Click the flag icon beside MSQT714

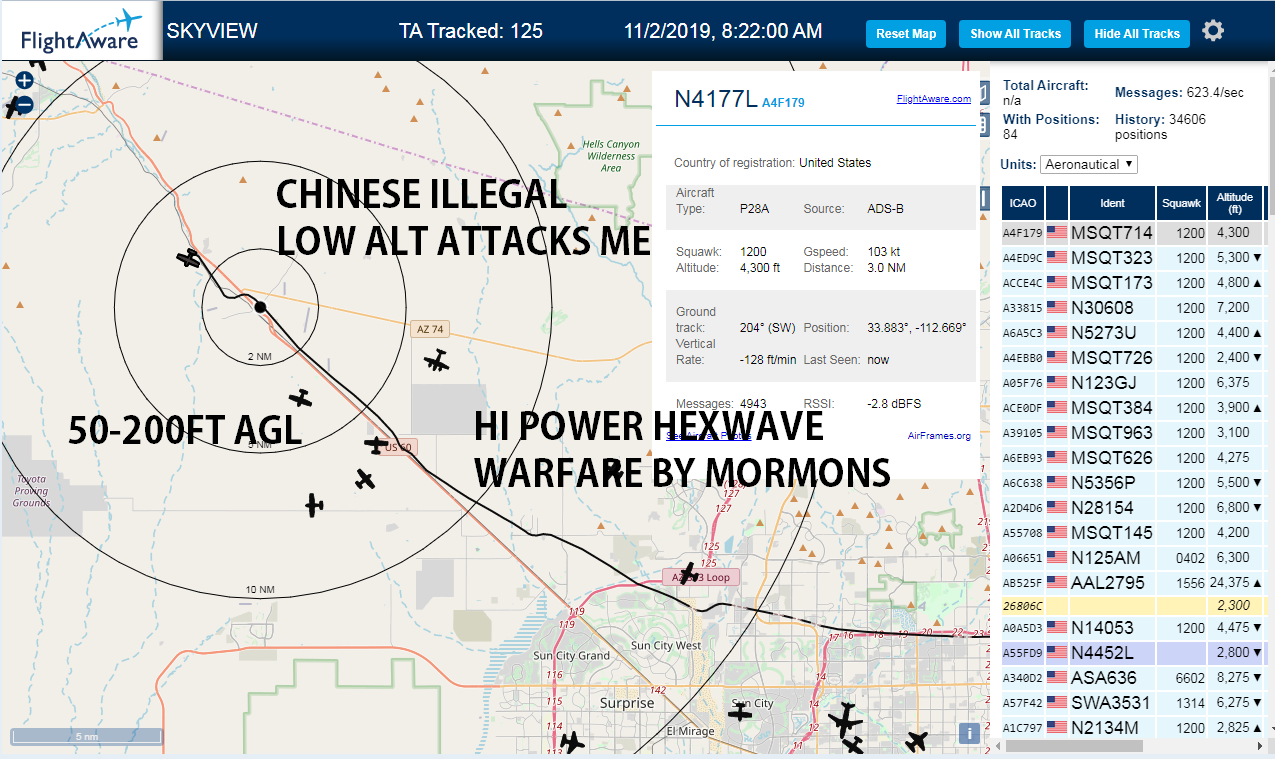click(x=1057, y=233)
